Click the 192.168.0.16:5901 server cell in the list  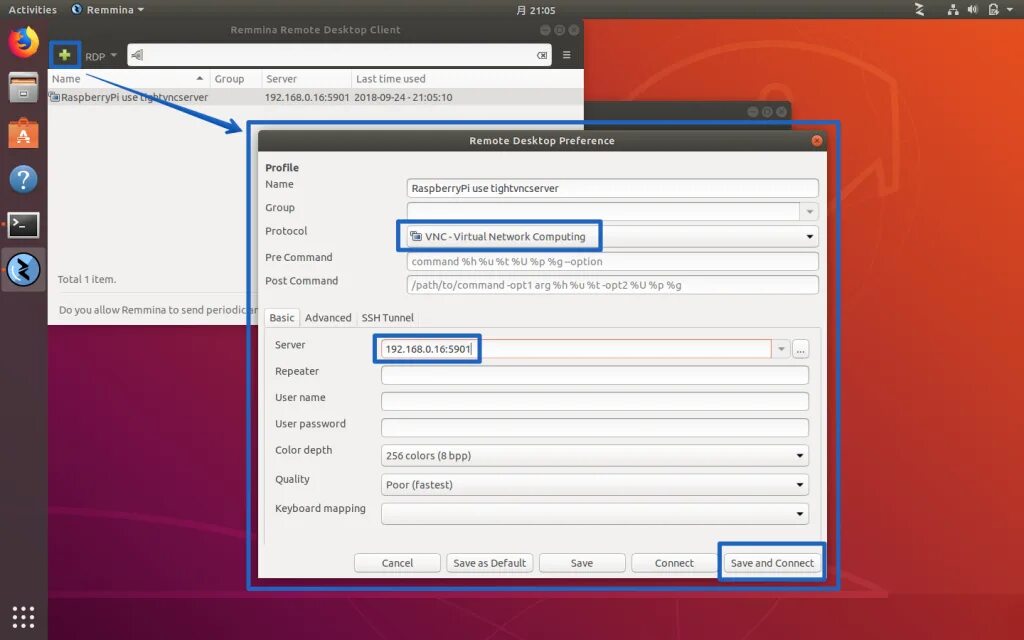307,97
